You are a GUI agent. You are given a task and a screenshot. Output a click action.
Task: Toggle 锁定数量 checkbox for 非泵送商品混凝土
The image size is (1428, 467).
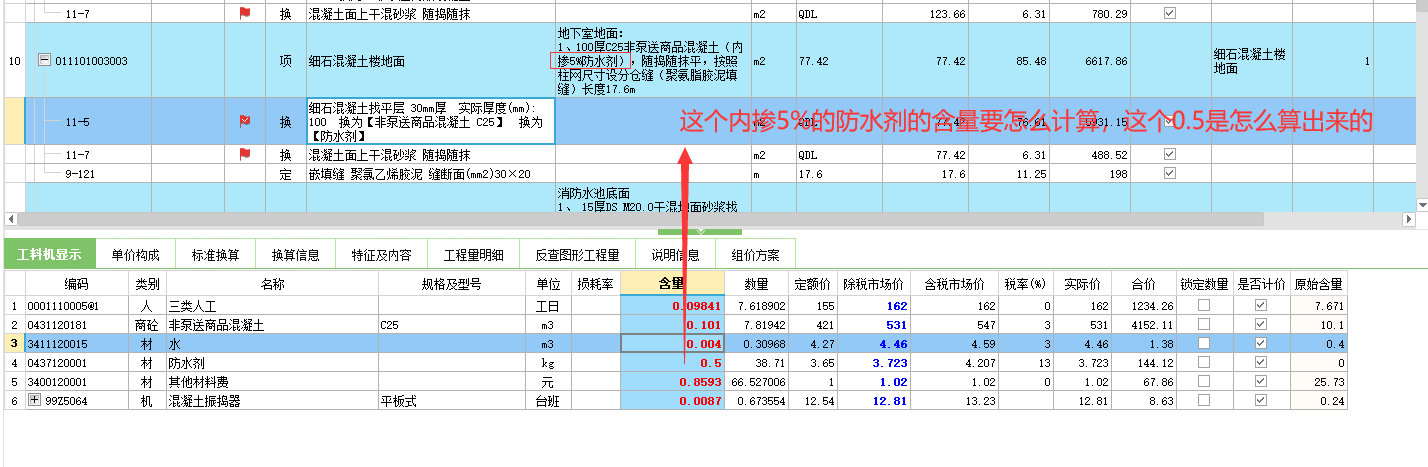(1204, 324)
